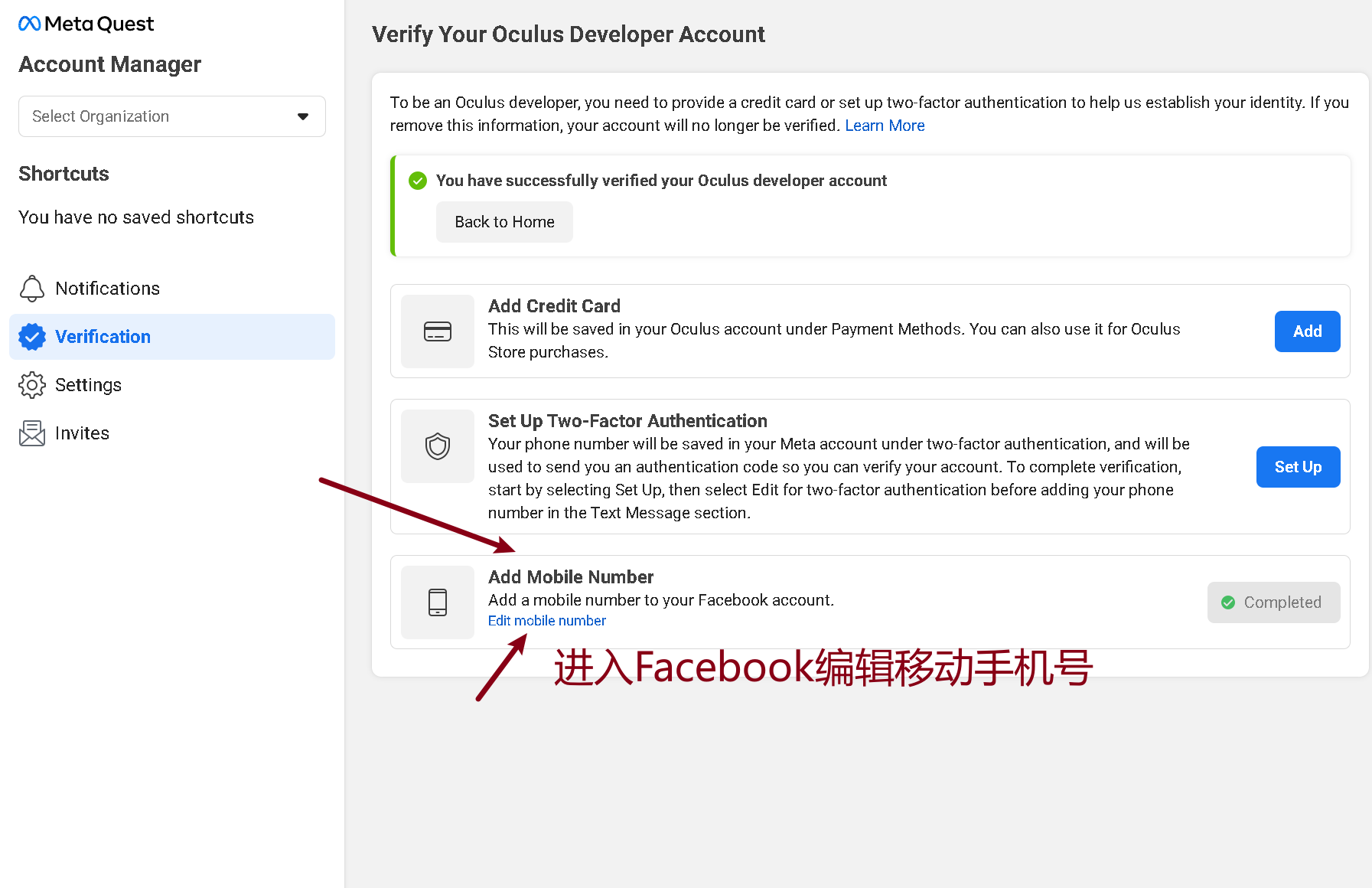Click the green verified checkmark icon
The image size is (1372, 888).
pos(418,181)
